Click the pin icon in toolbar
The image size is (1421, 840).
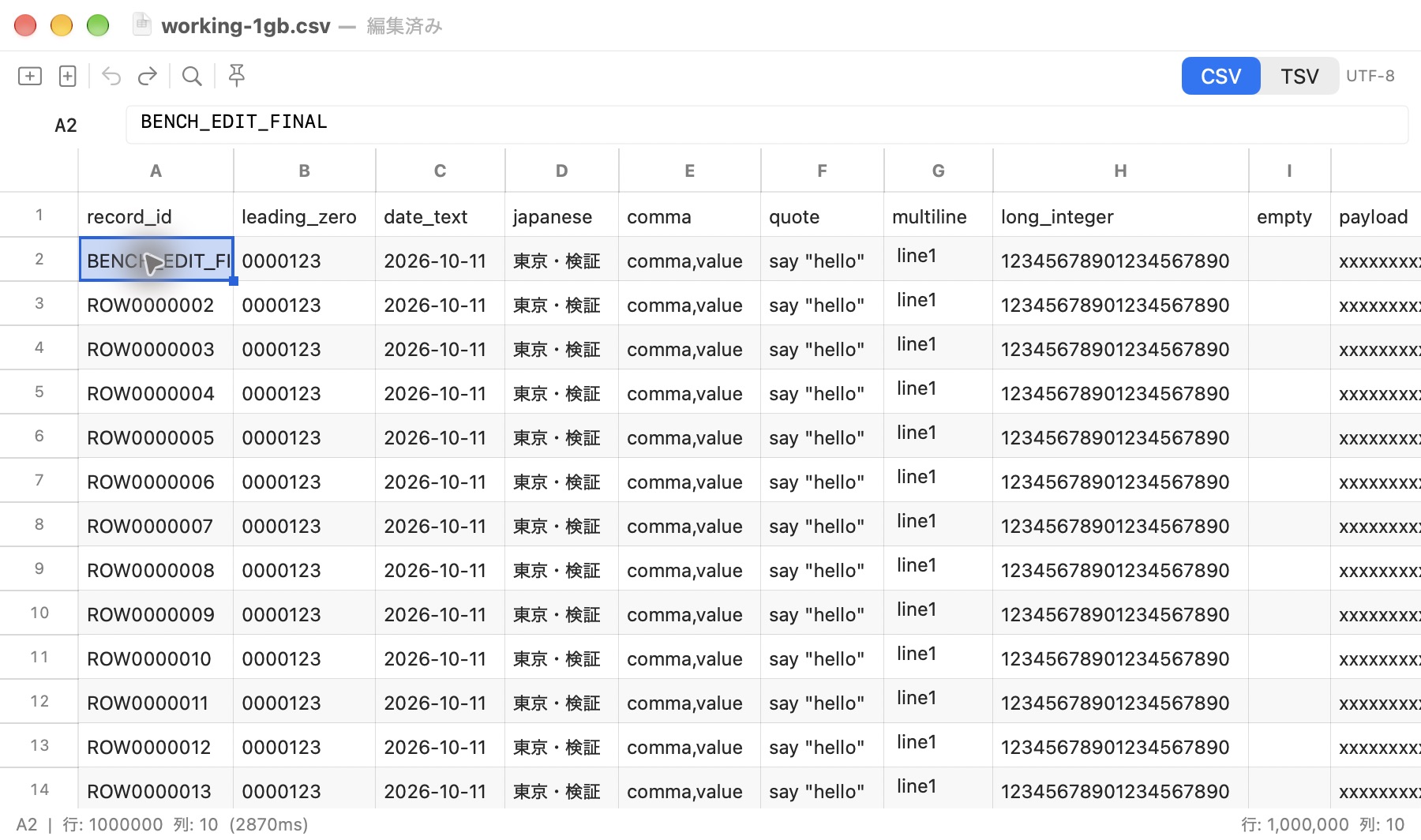point(236,76)
